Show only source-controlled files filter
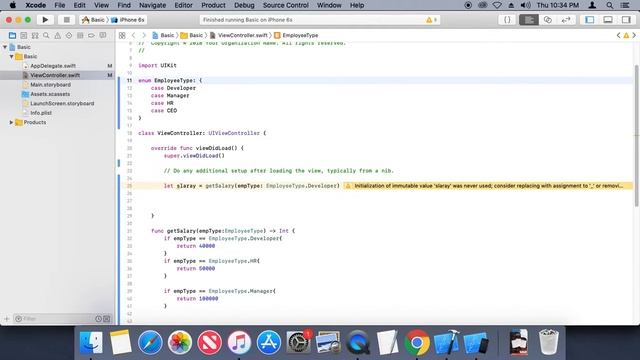The image size is (640, 360). point(107,319)
